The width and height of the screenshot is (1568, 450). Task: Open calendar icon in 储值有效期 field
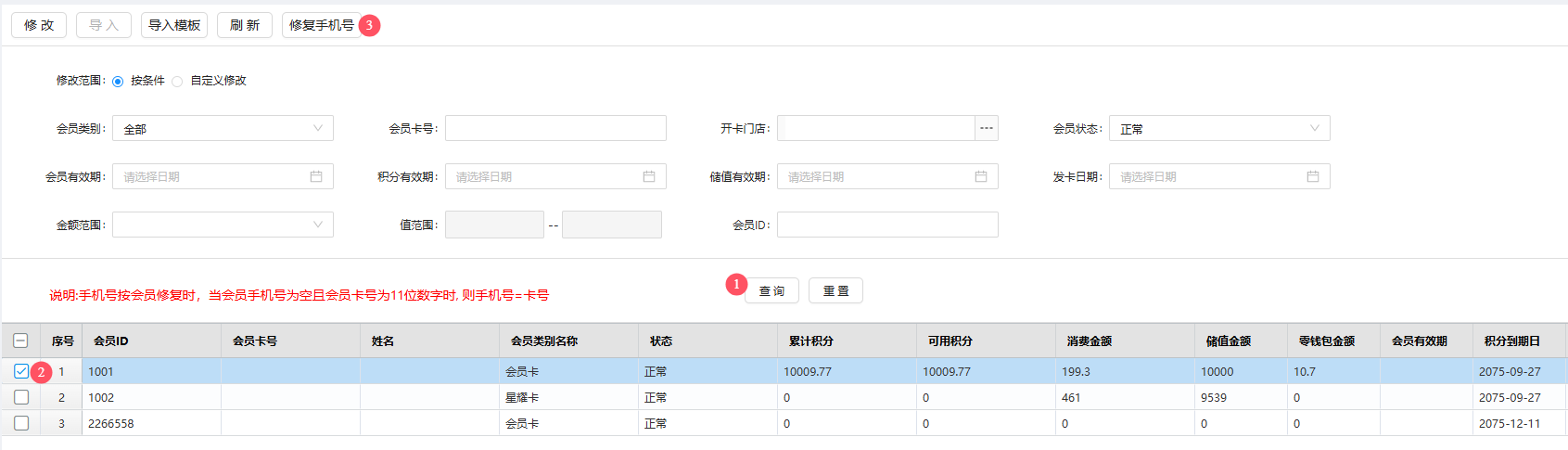981,176
